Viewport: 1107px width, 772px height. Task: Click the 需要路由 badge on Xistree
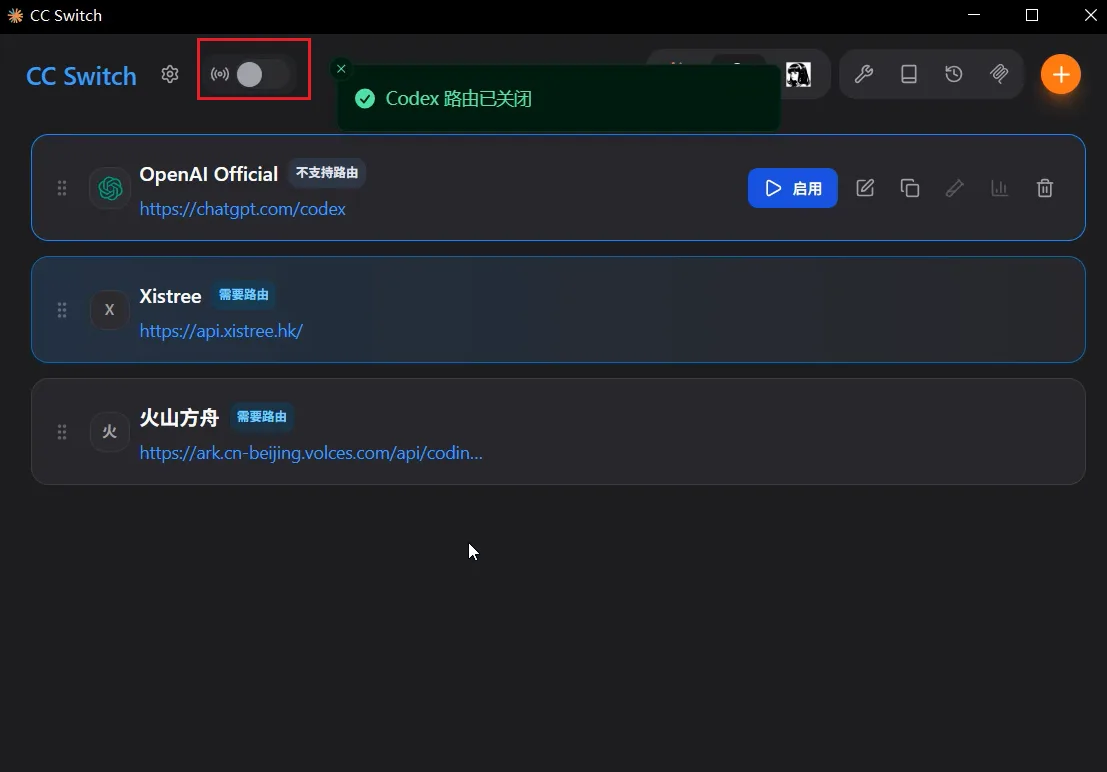pos(244,295)
